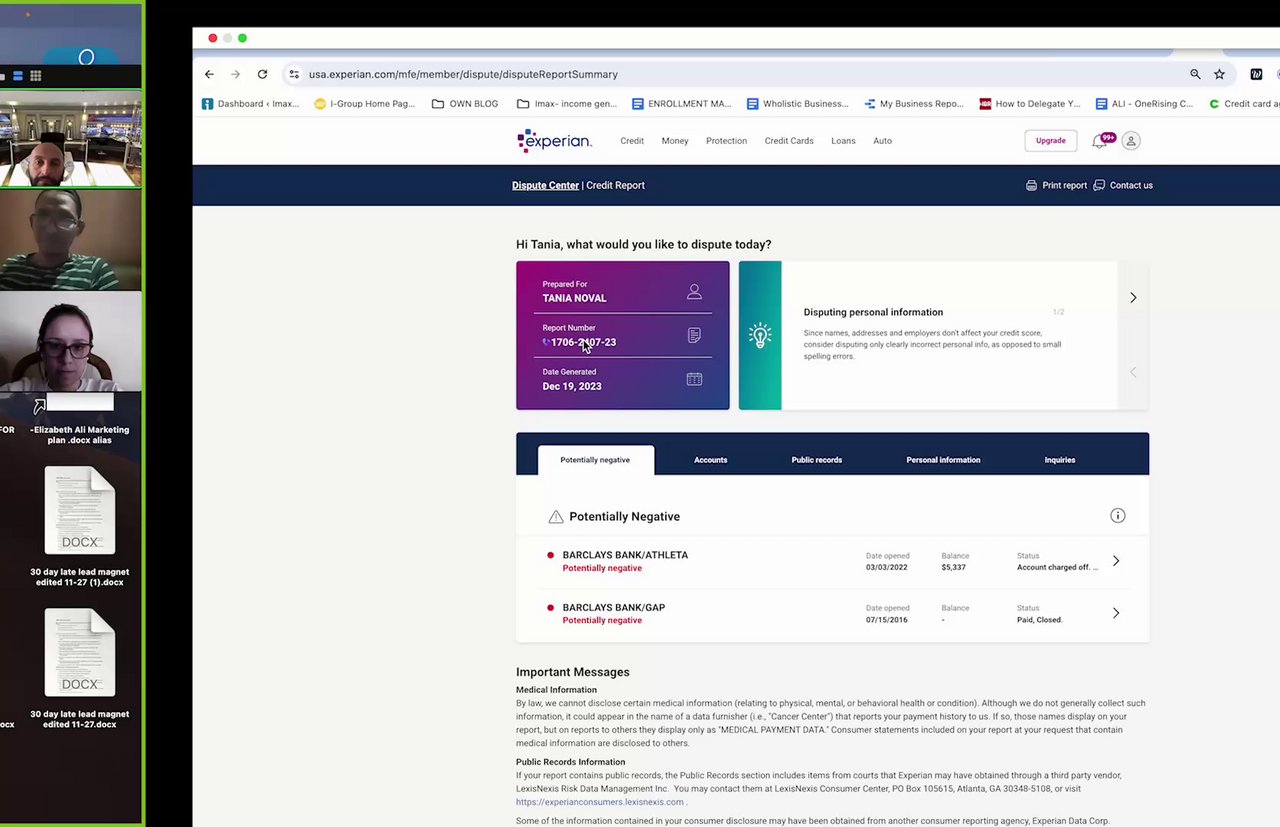Click the $5,337 balance value

pyautogui.click(x=953, y=567)
